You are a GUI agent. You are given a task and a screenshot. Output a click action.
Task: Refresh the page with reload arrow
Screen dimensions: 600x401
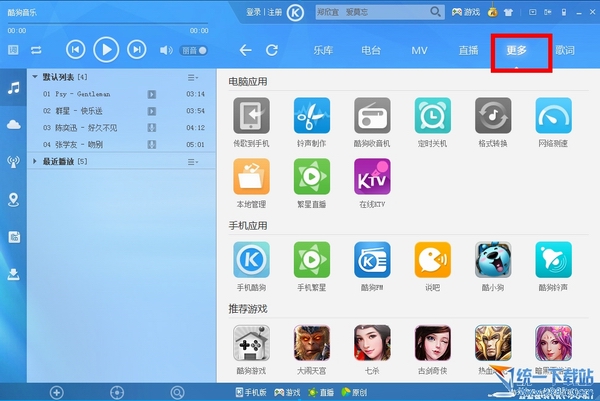click(272, 50)
